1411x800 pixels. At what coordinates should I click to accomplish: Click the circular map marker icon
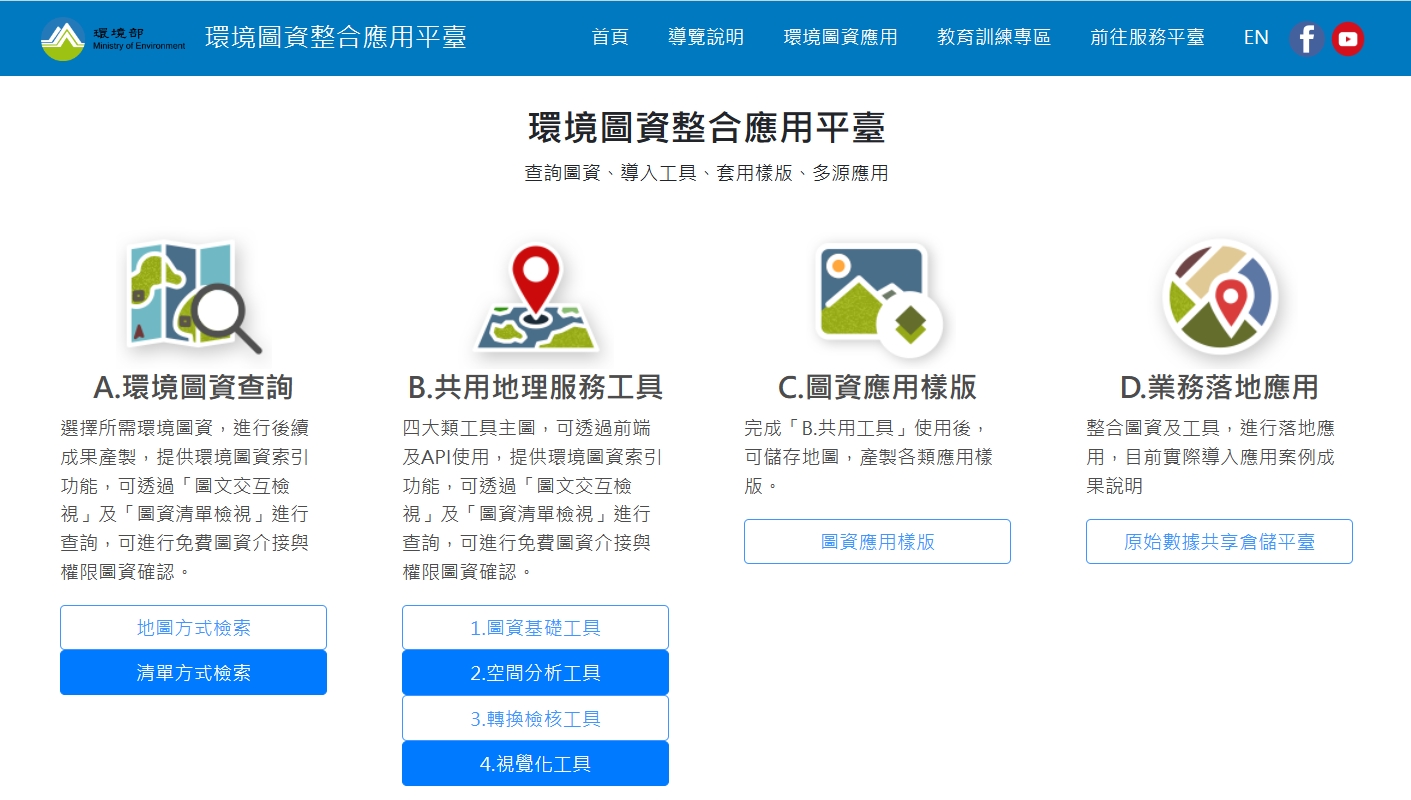point(1219,298)
